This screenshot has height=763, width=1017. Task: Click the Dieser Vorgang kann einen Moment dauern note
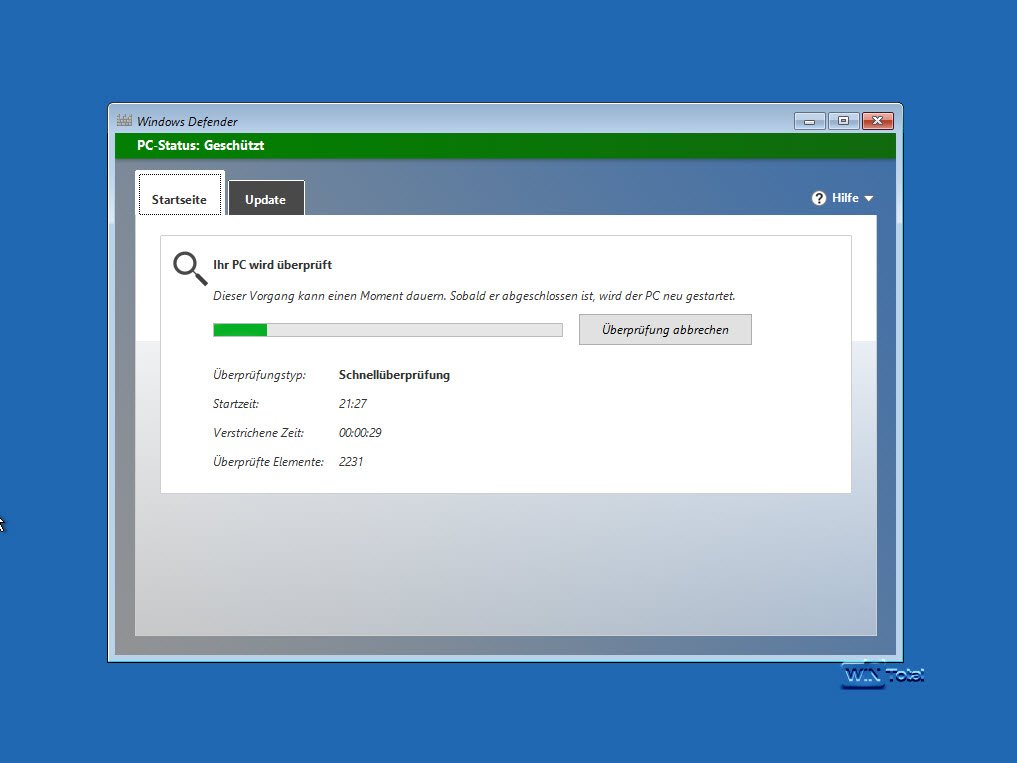[x=474, y=296]
